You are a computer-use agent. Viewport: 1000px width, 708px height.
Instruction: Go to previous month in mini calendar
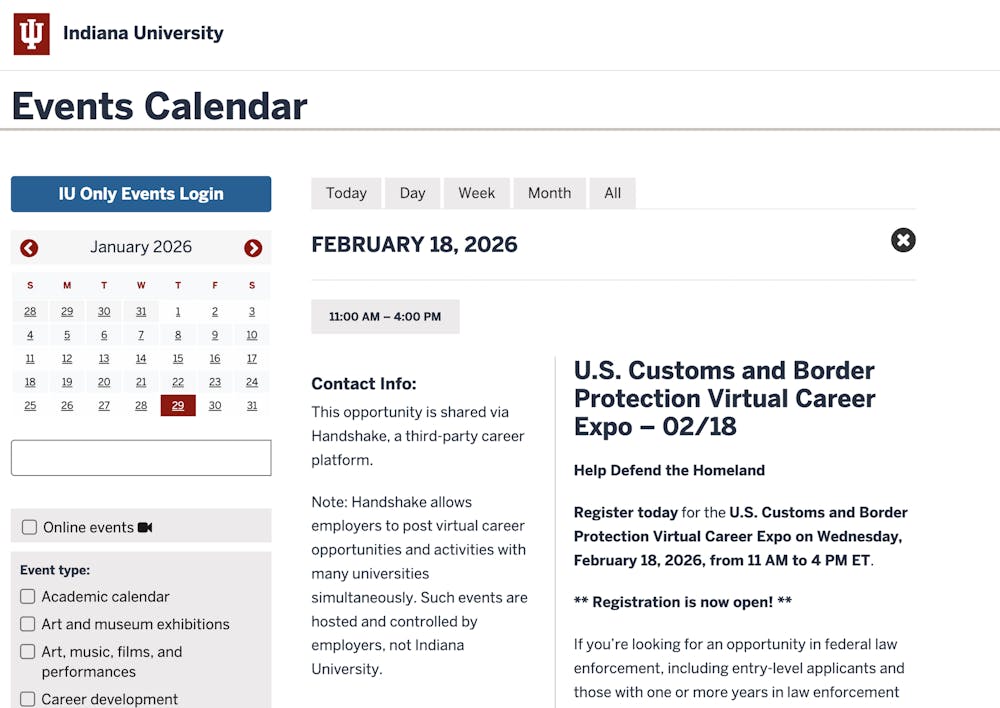tap(29, 248)
